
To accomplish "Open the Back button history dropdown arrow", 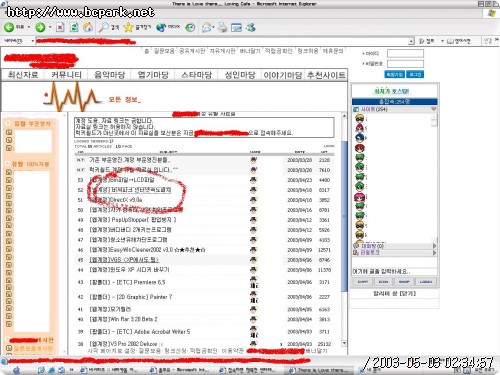I will [x=29, y=27].
